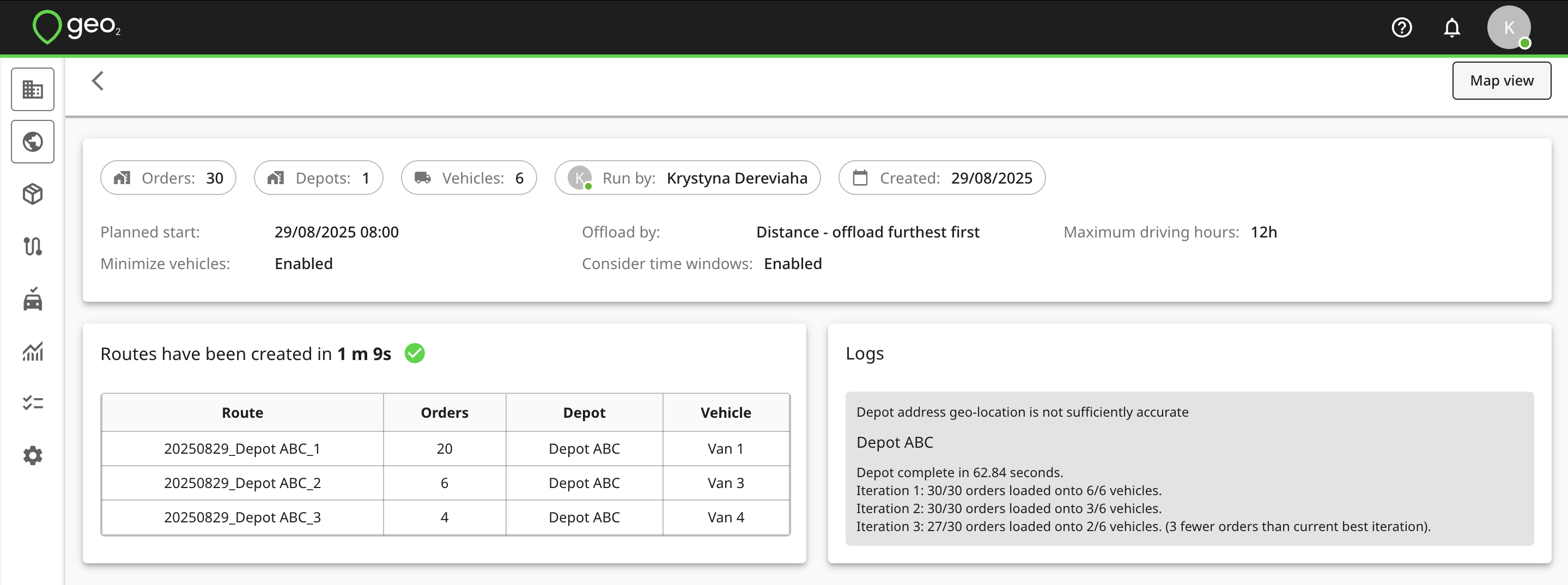This screenshot has height=585, width=1568.
Task: Select route 20250829_Depot ABC_3
Action: point(242,517)
